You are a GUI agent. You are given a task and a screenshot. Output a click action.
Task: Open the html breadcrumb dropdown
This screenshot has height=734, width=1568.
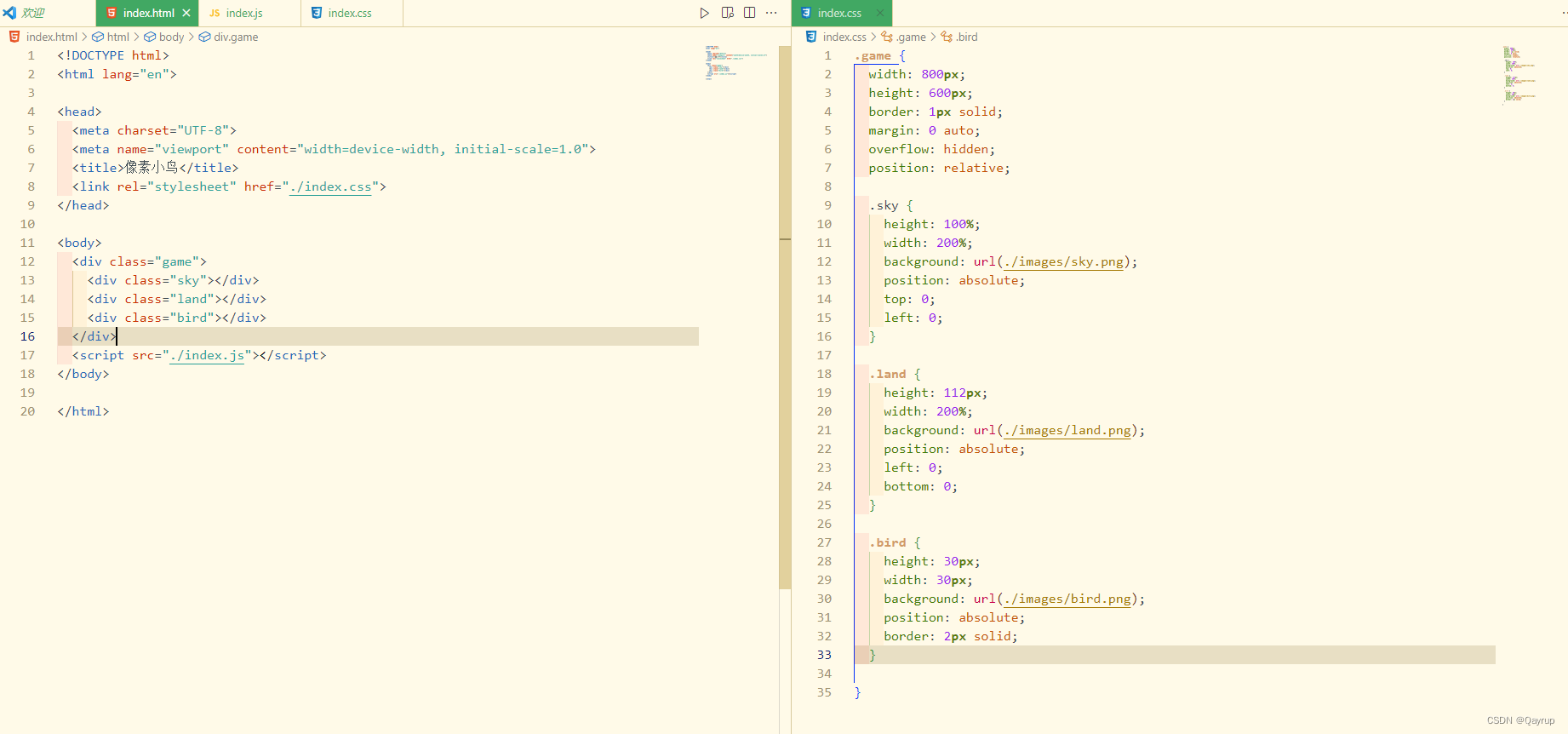pyautogui.click(x=118, y=37)
